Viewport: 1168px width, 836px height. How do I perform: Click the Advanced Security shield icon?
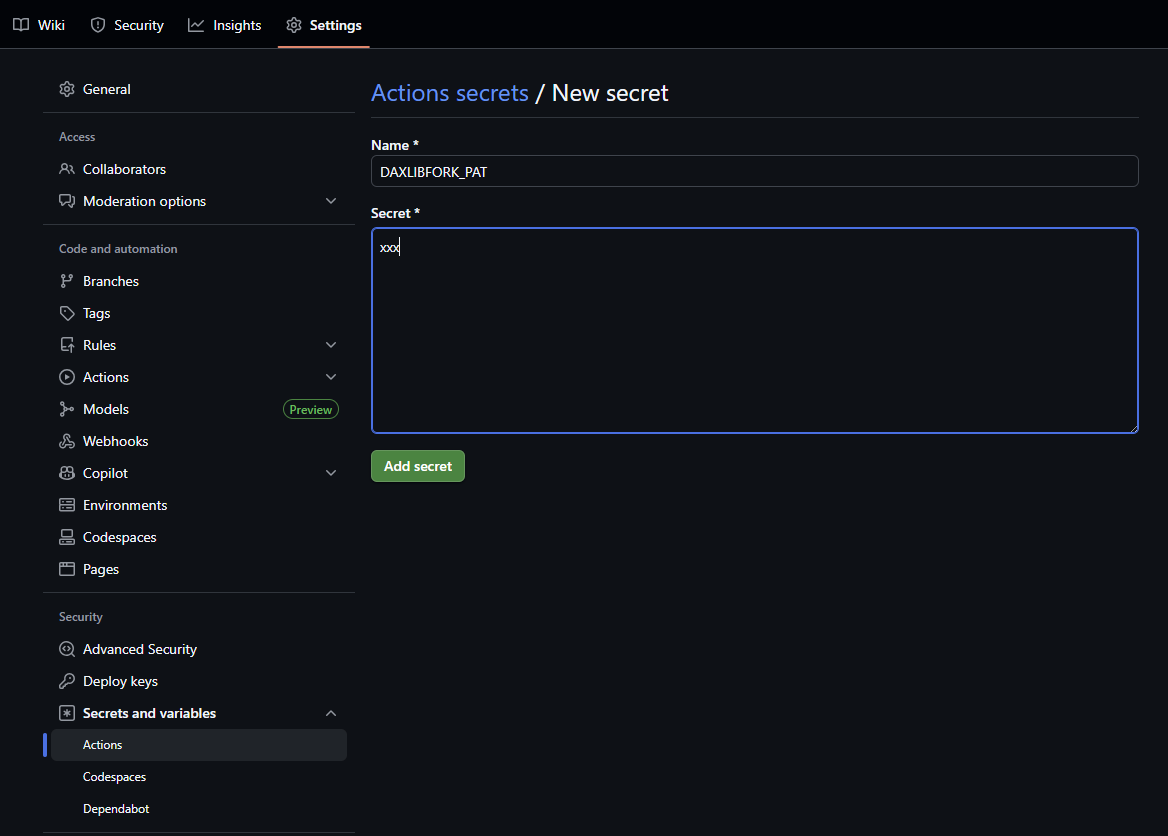[67, 649]
